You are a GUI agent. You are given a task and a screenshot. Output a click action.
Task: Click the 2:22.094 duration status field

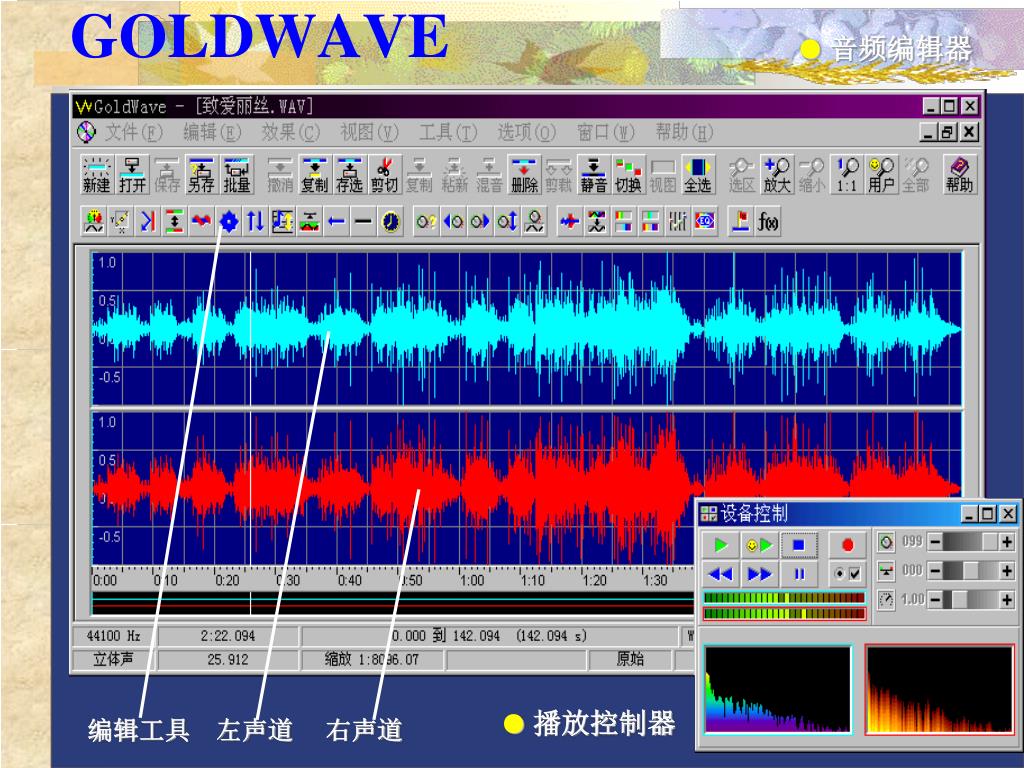tap(228, 635)
